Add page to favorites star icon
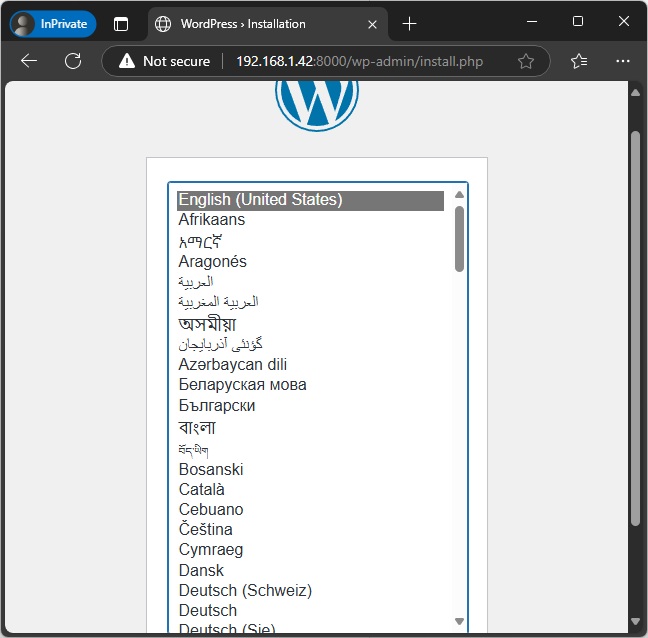This screenshot has width=648, height=638. point(526,61)
